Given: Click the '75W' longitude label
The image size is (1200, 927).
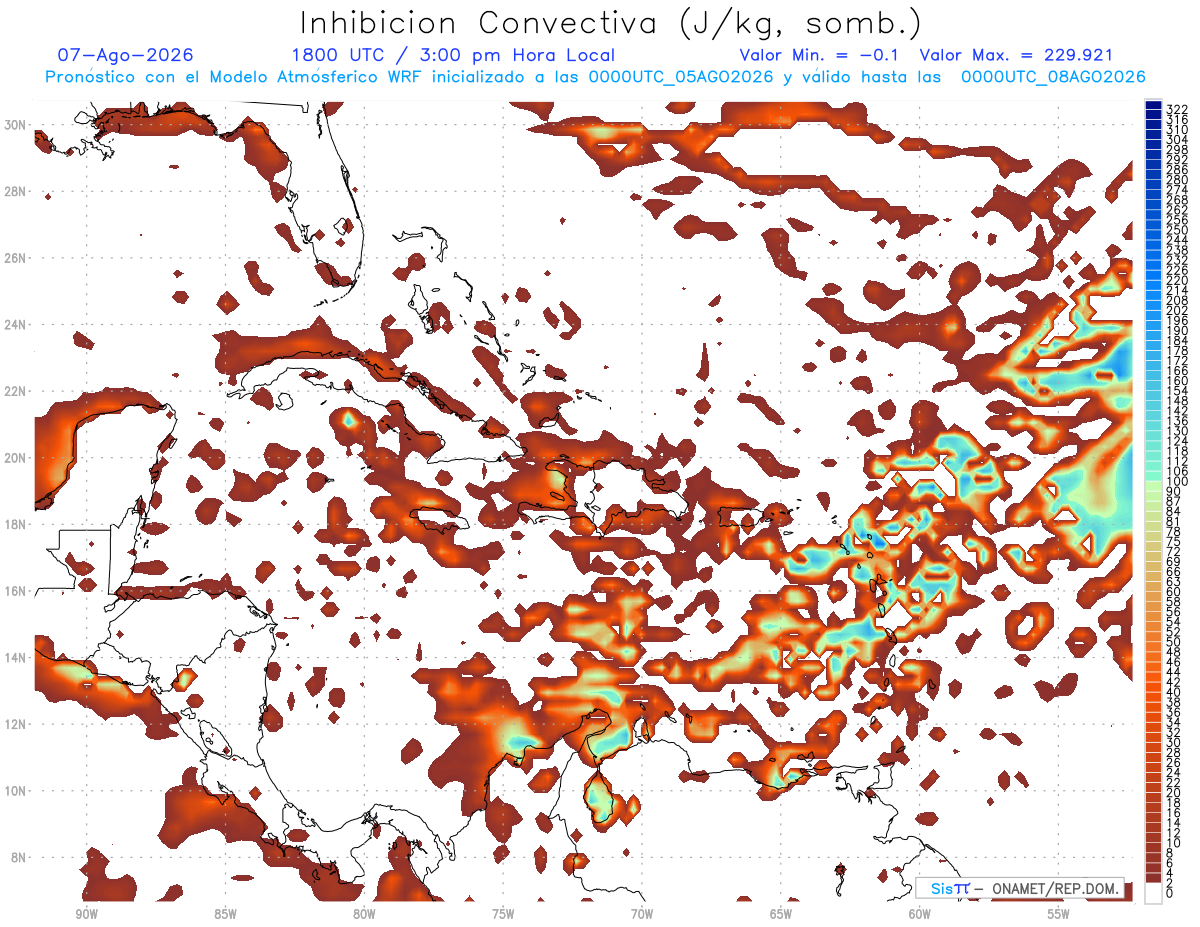Looking at the screenshot, I should (x=503, y=914).
